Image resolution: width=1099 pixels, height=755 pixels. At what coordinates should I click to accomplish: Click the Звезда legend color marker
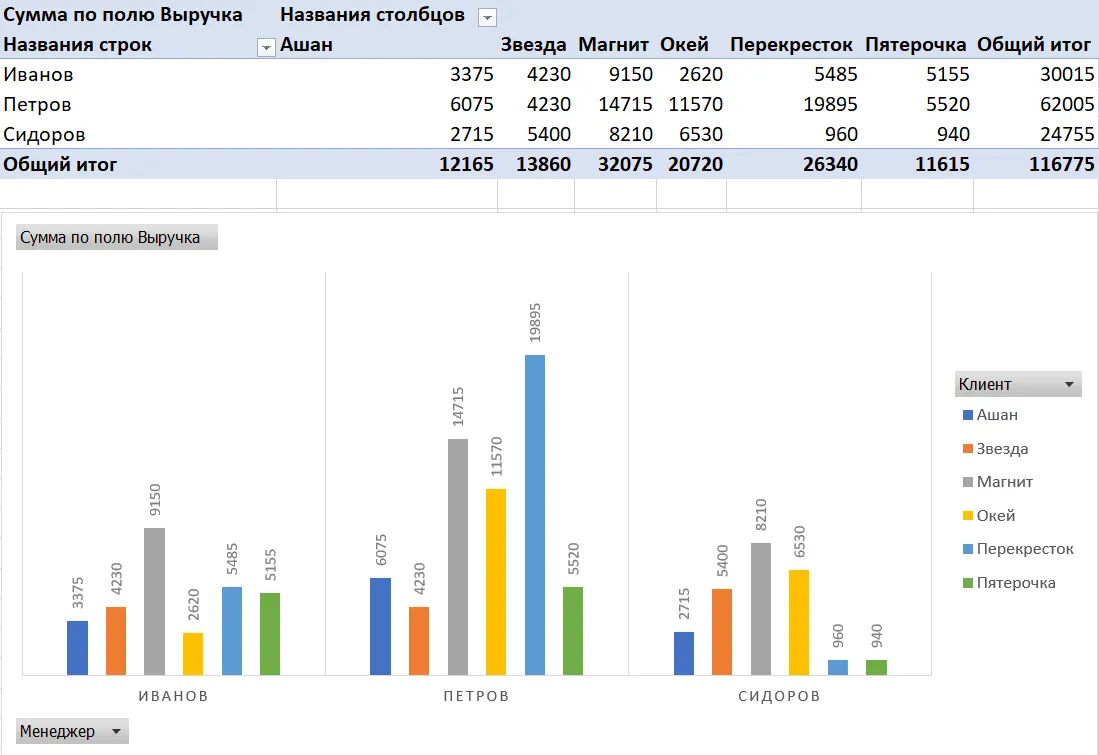(968, 449)
